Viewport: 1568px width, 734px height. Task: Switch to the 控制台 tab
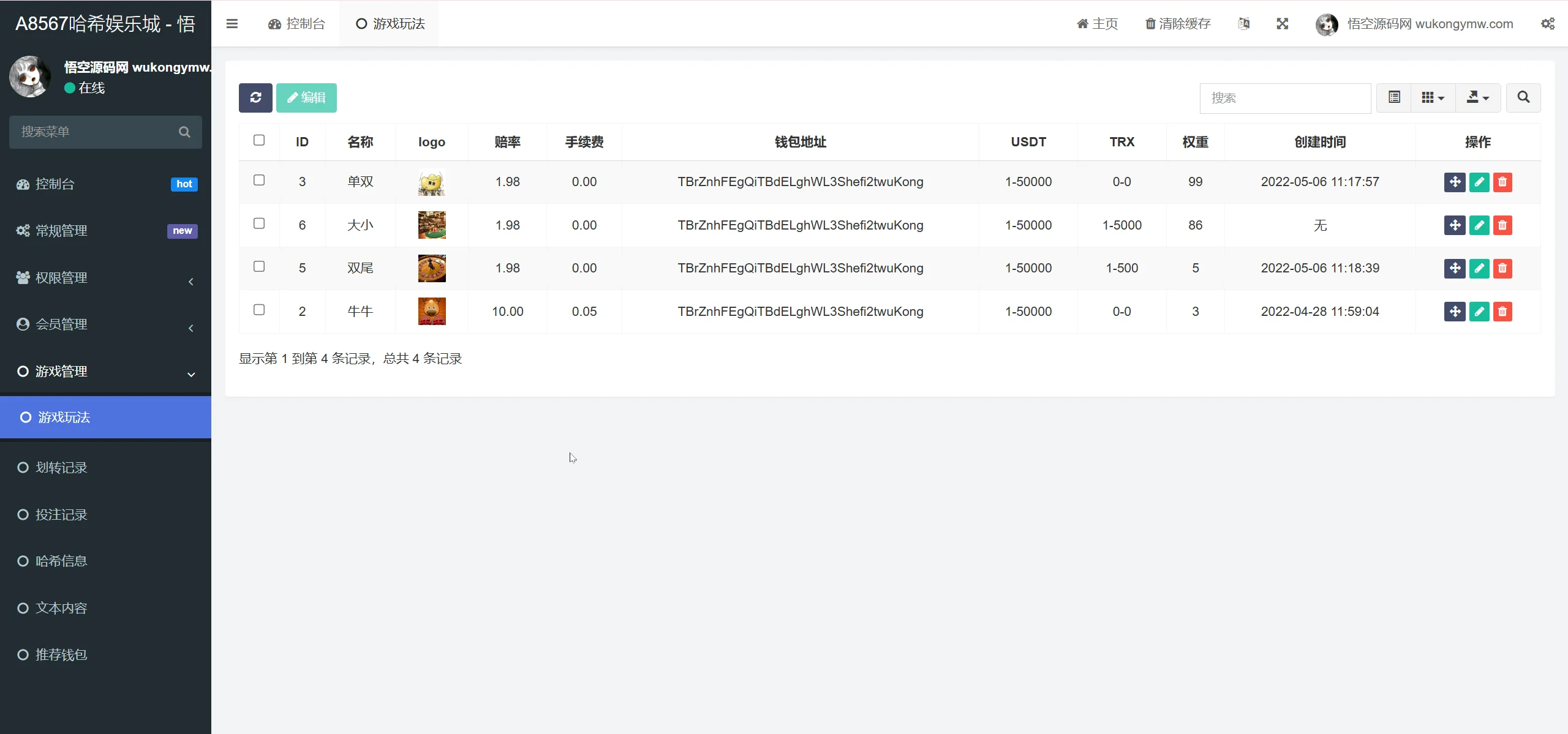tap(297, 23)
